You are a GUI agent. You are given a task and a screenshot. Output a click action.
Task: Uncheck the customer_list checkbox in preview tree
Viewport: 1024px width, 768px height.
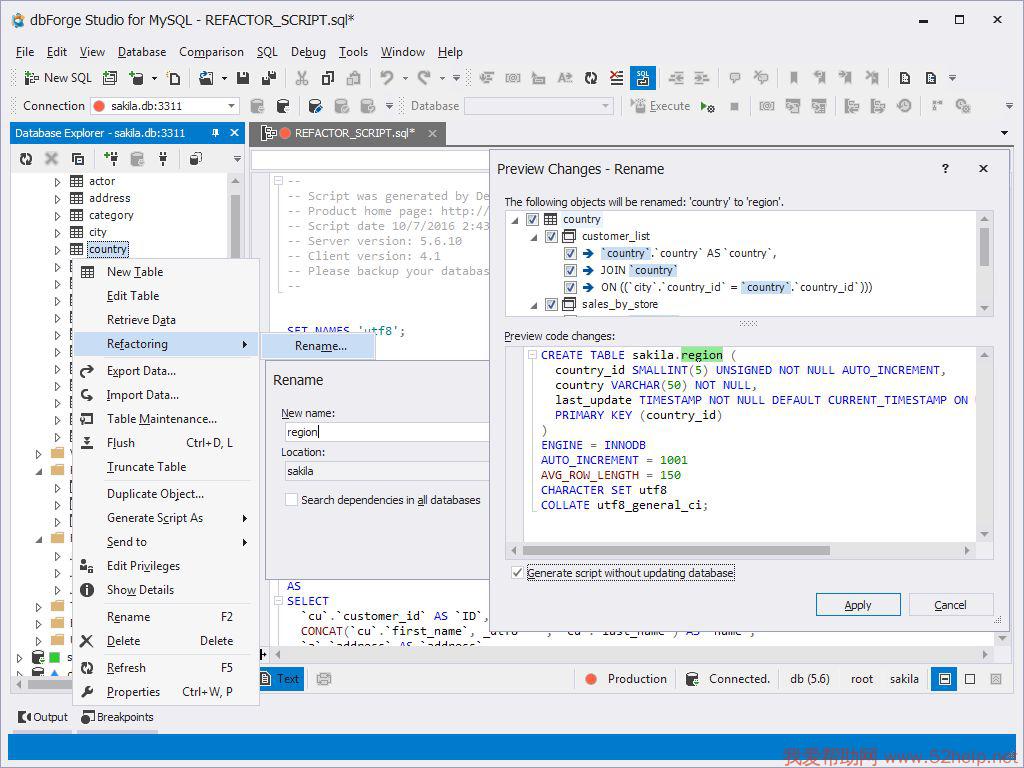pyautogui.click(x=551, y=237)
